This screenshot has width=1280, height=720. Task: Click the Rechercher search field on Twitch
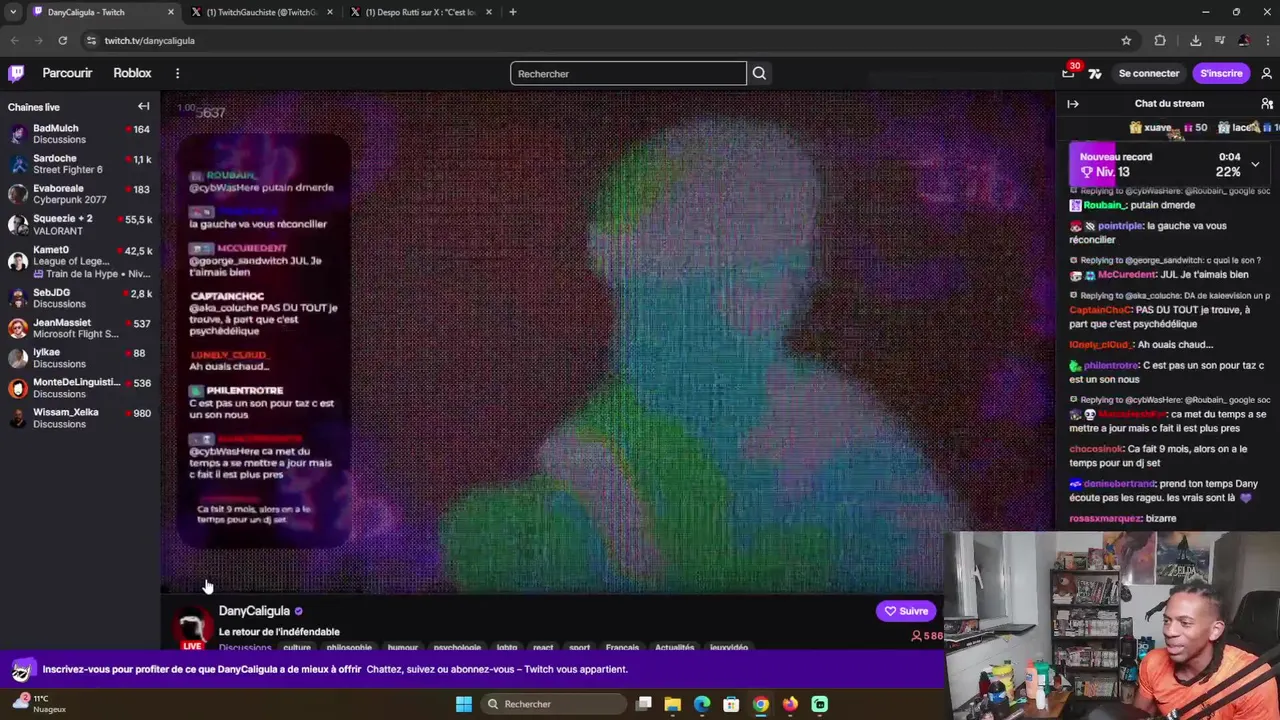pyautogui.click(x=628, y=73)
